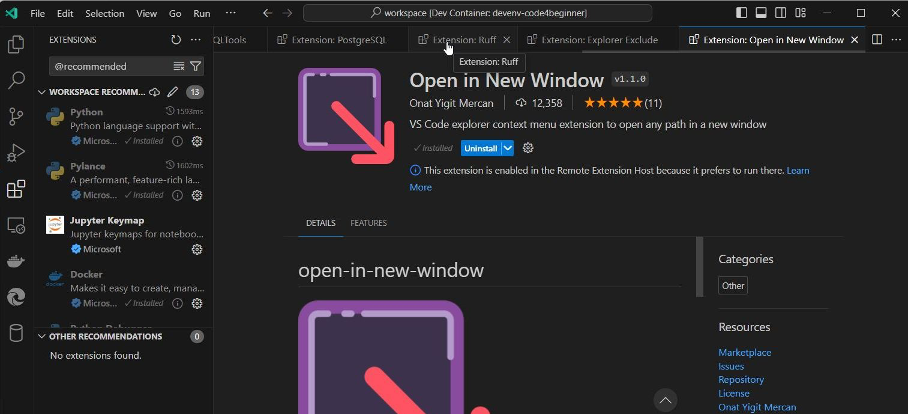Open manage gear for Pylance extension
The image size is (908, 414).
[197, 195]
